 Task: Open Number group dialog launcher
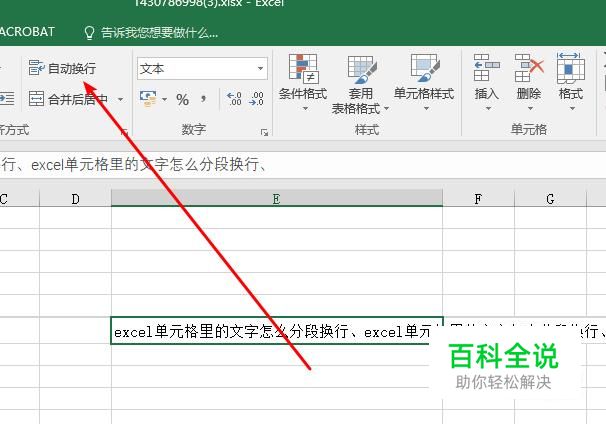coord(264,133)
